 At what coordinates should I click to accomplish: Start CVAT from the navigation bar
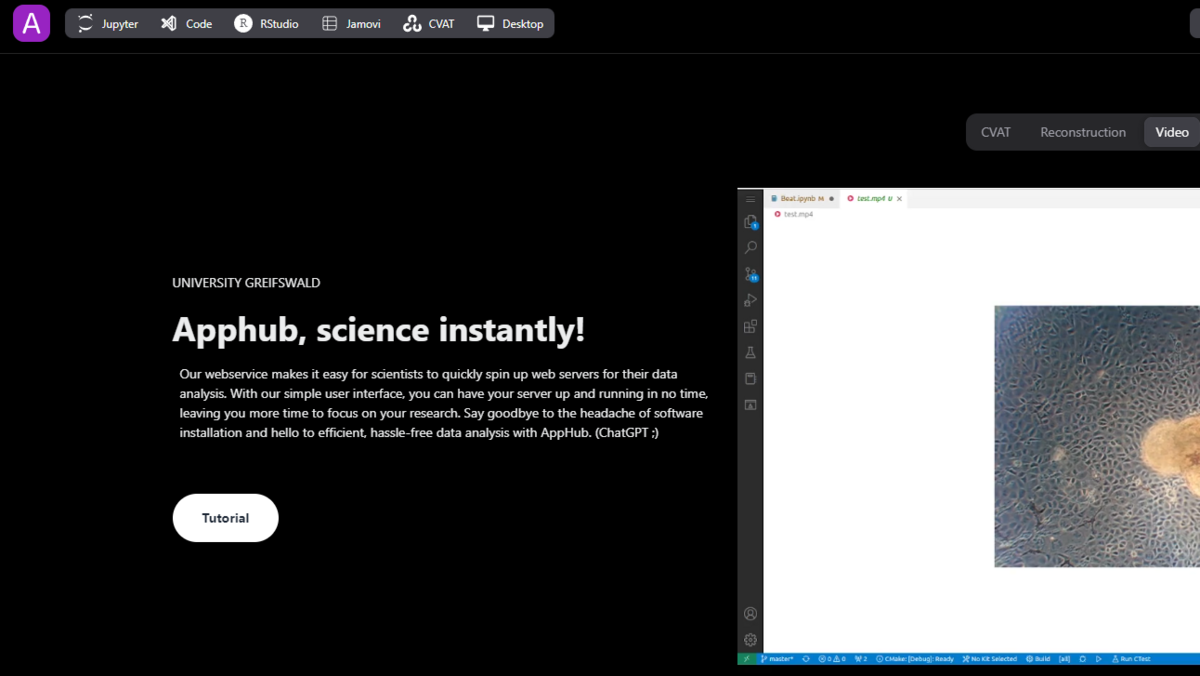(428, 24)
